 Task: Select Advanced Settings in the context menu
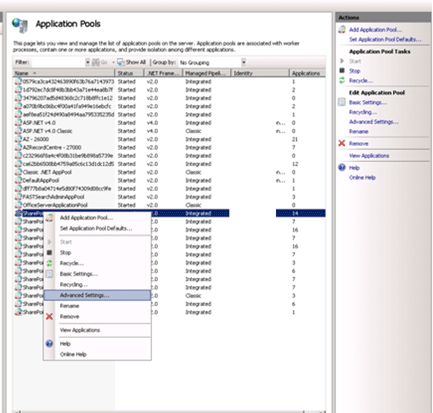click(97, 295)
